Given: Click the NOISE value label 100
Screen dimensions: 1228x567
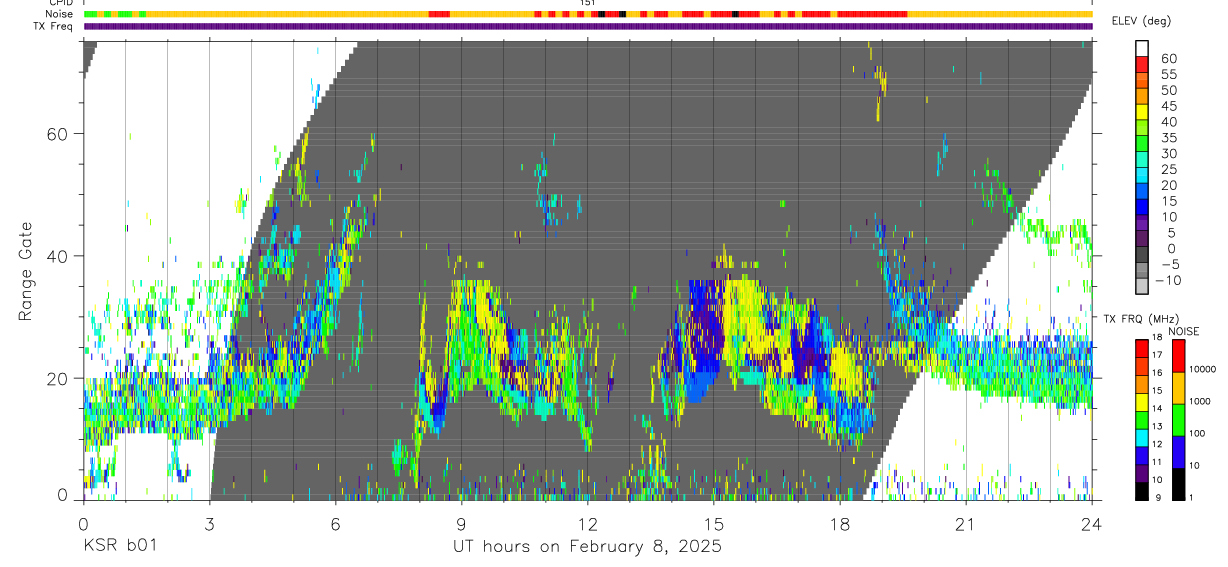Looking at the screenshot, I should click(x=1196, y=434).
